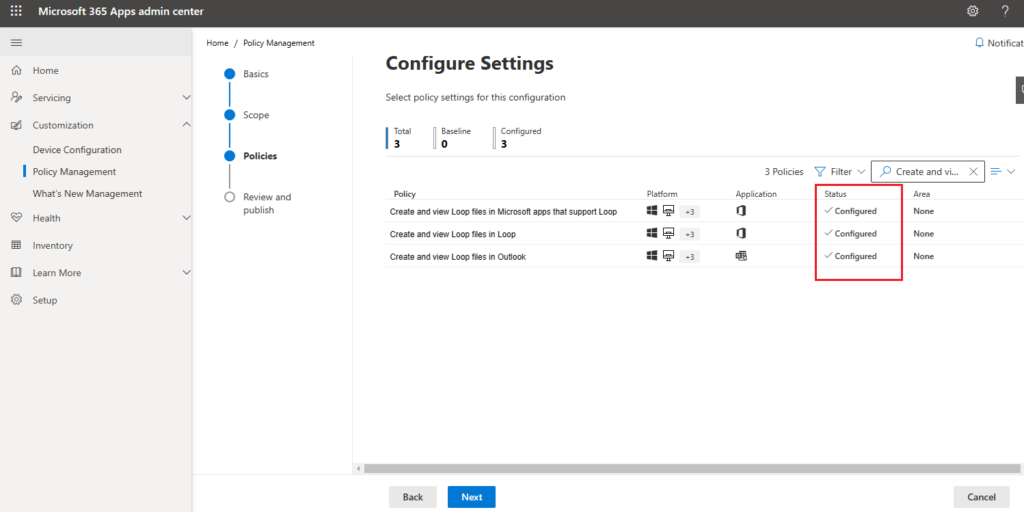
Task: Open the view options list dropdown
Action: coord(1002,172)
